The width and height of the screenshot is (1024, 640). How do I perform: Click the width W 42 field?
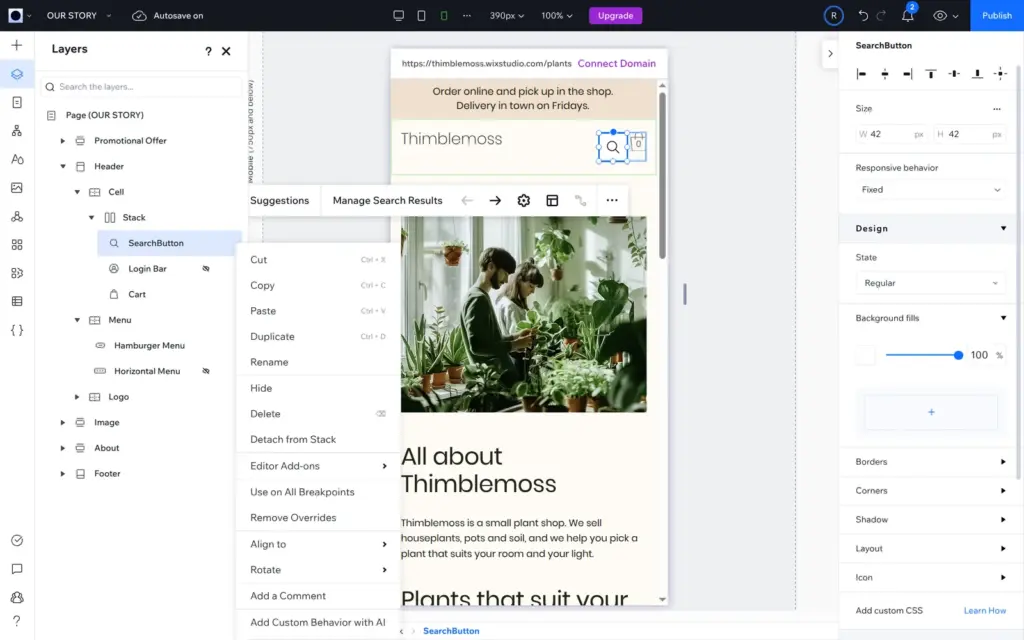tap(892, 134)
